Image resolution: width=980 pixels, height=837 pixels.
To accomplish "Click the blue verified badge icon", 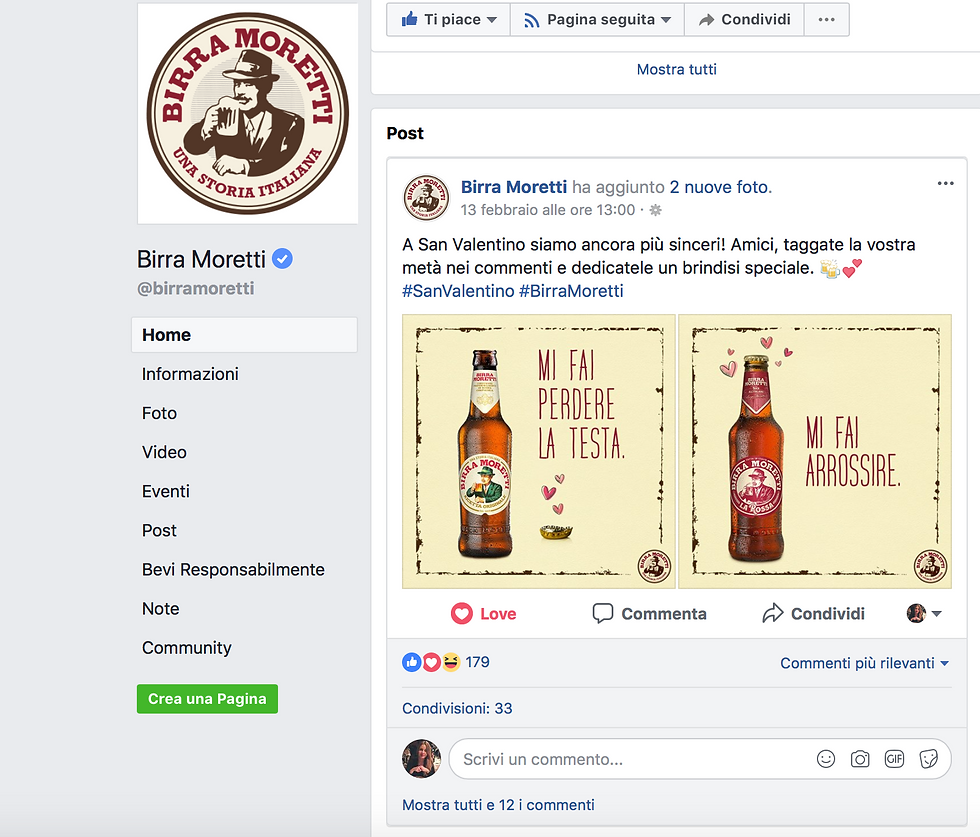I will (282, 258).
